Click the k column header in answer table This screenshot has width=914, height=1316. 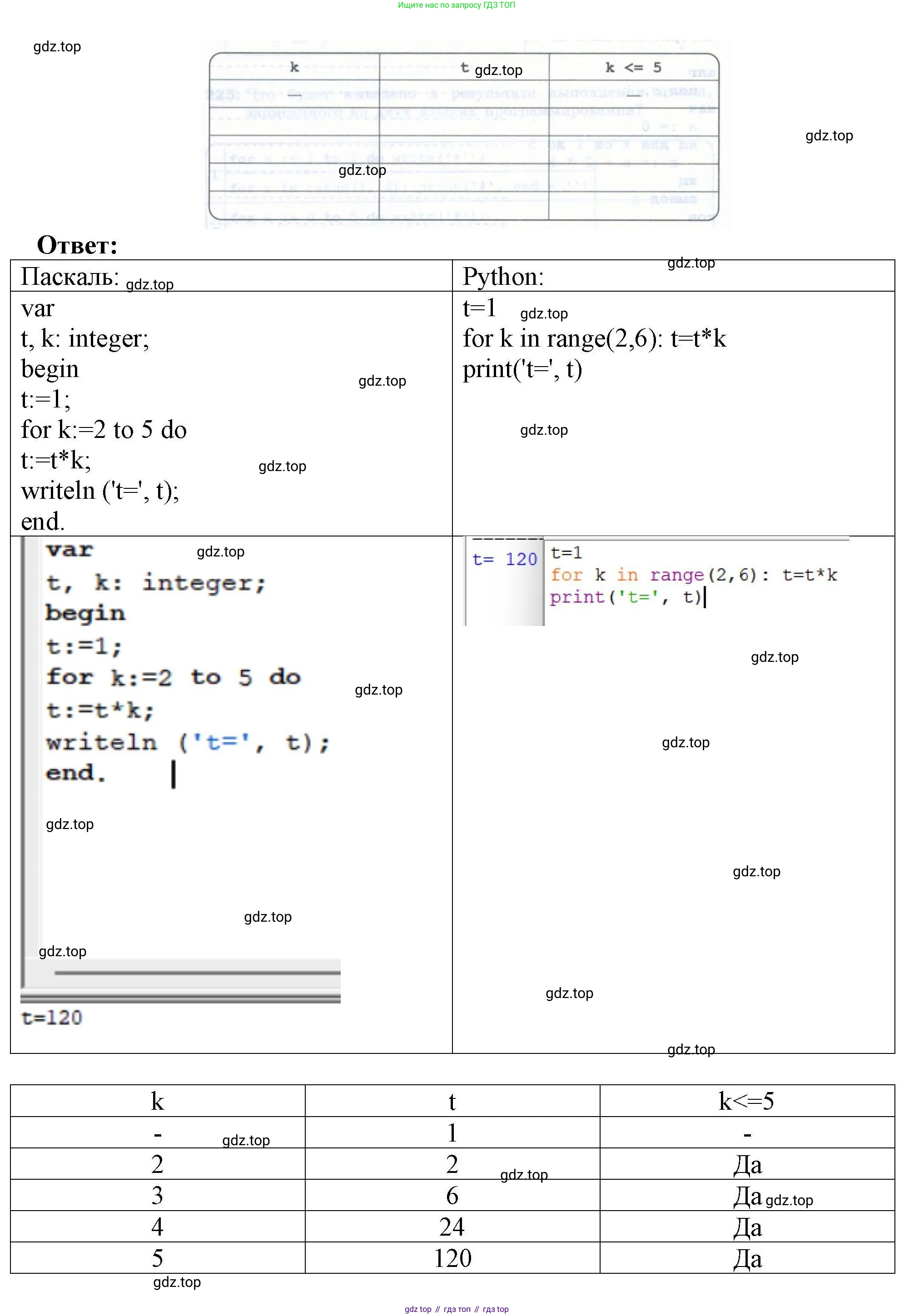click(x=158, y=1101)
